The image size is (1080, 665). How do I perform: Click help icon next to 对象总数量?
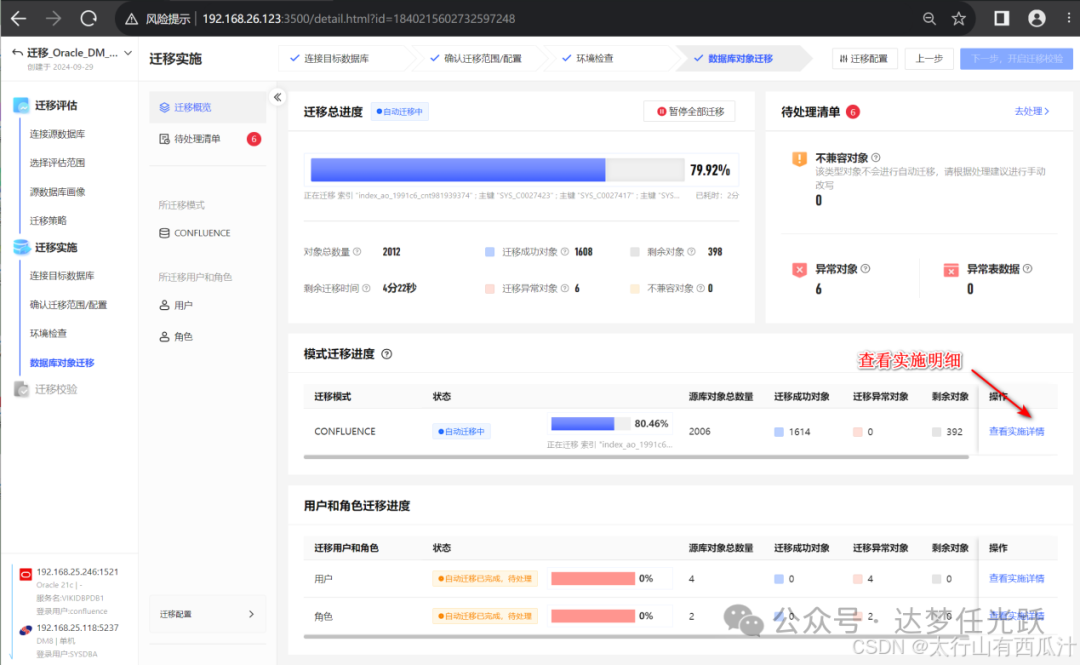point(357,252)
